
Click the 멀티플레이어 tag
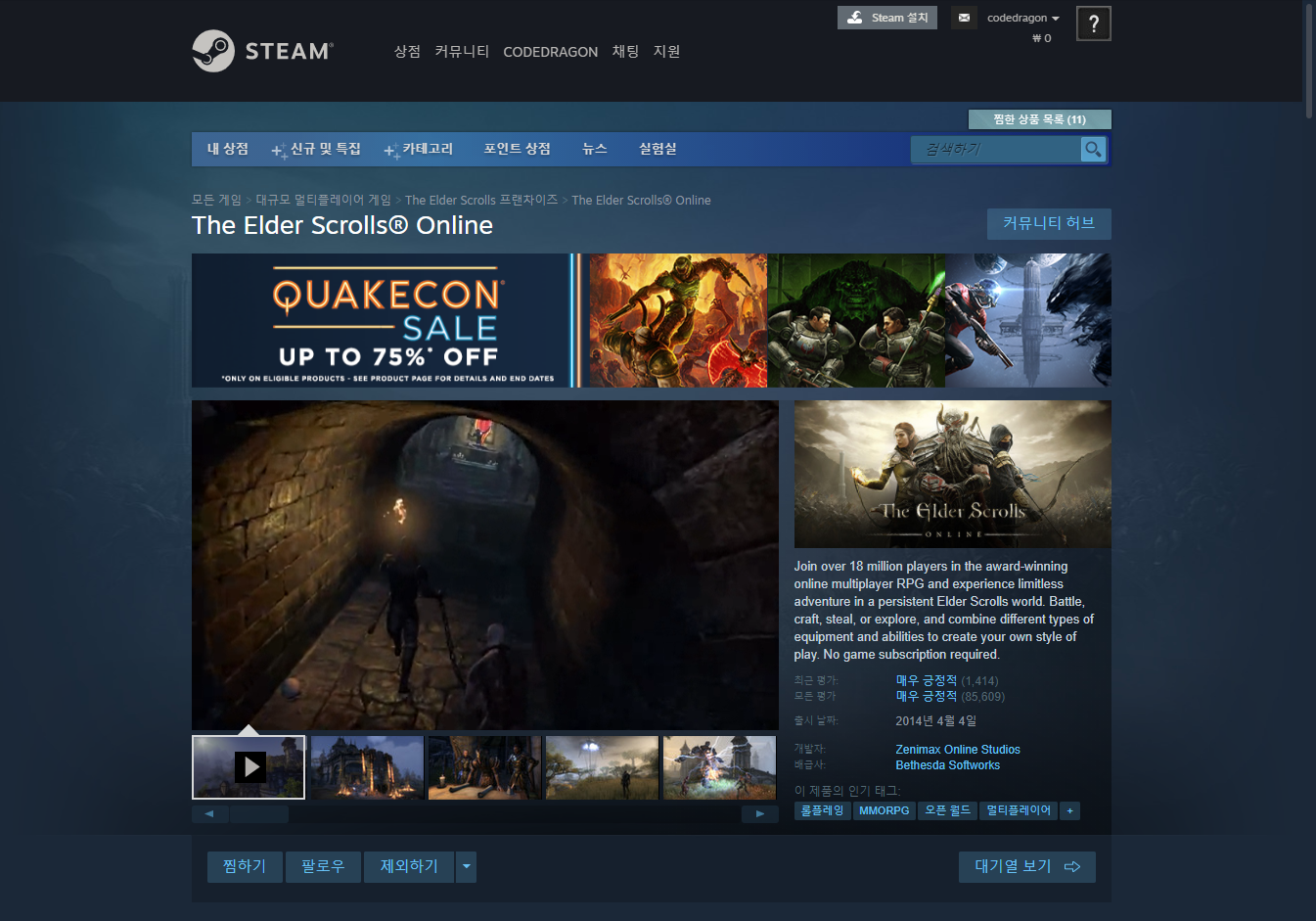point(1019,810)
